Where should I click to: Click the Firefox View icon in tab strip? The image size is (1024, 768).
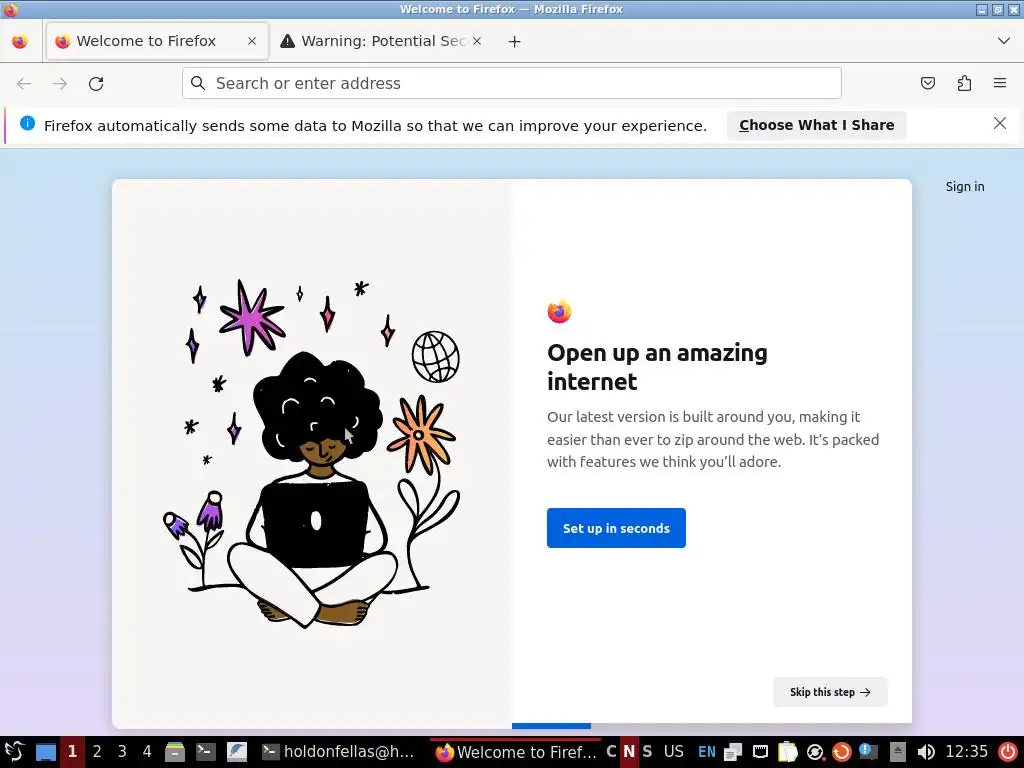coord(20,41)
